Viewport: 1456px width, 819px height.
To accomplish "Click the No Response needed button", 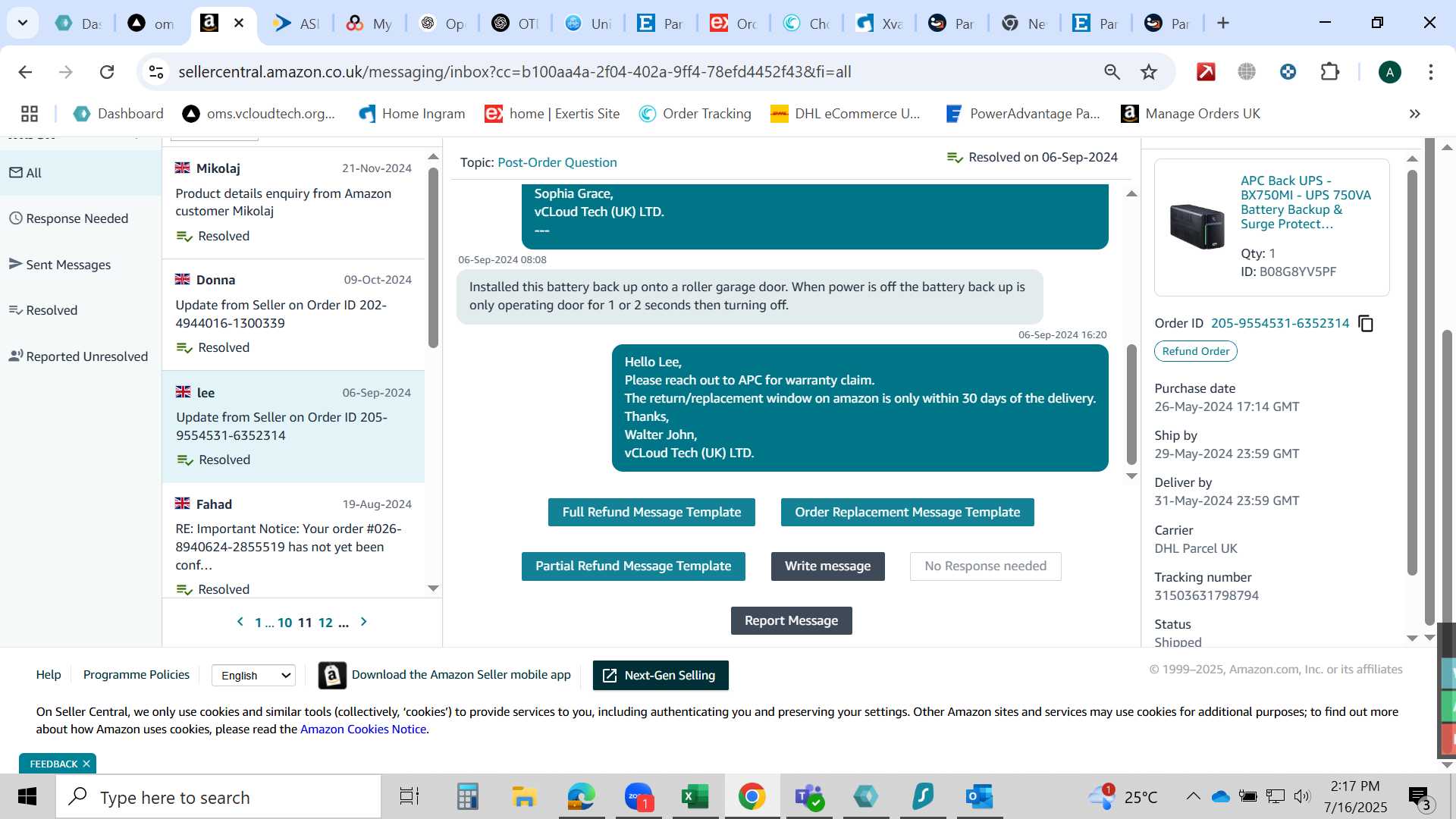I will (x=985, y=566).
